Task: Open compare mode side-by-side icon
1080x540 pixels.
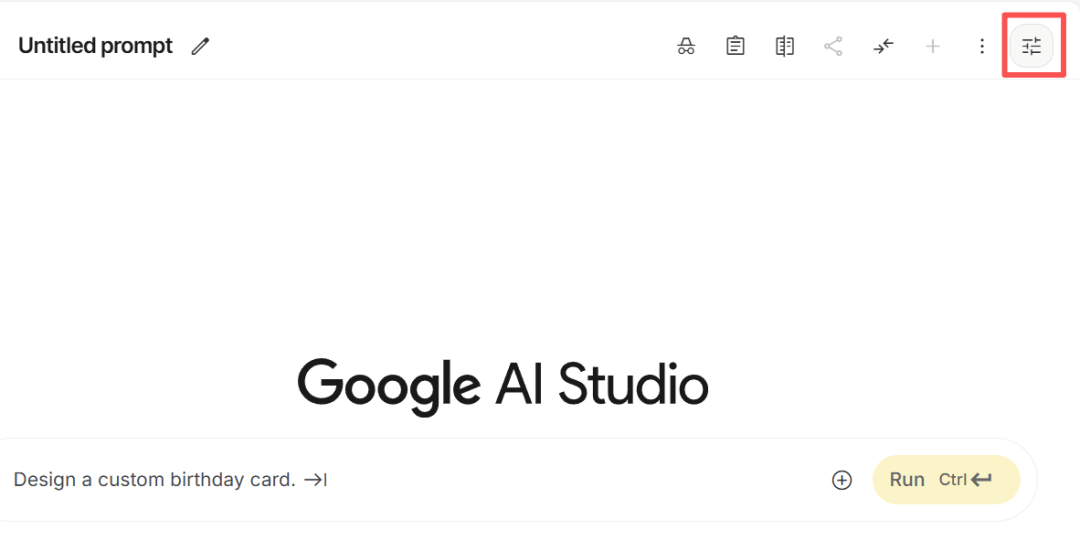Action: [785, 46]
